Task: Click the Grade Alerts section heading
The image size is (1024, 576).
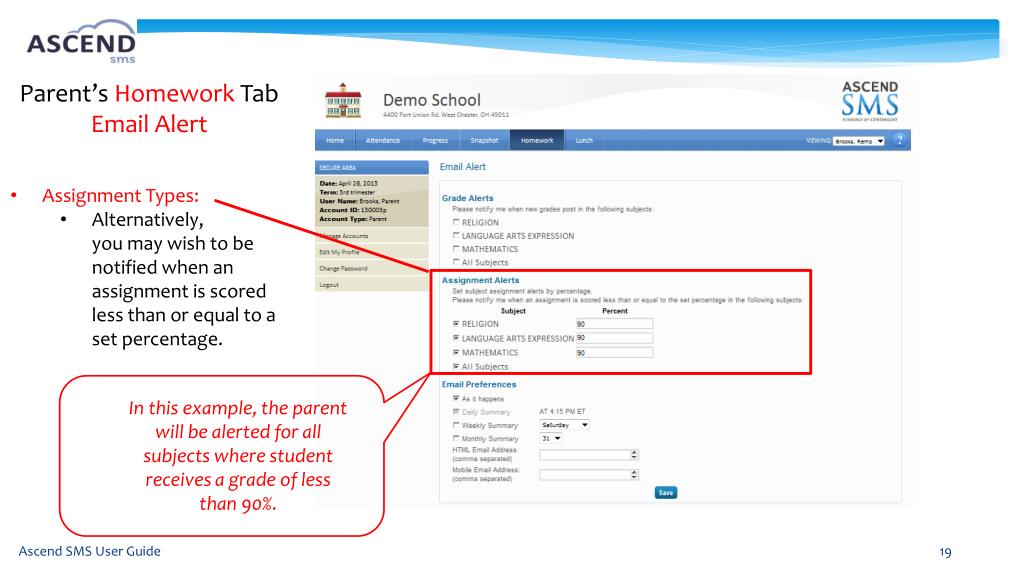Action: (x=468, y=198)
